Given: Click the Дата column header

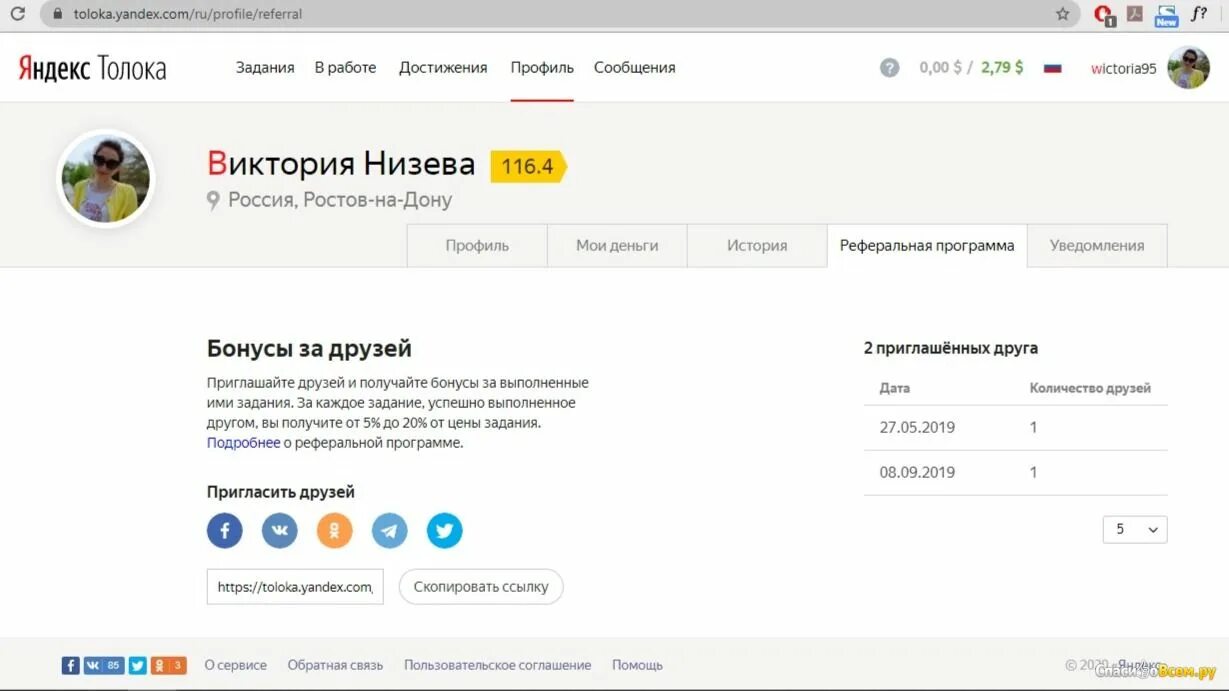Looking at the screenshot, I should (895, 388).
